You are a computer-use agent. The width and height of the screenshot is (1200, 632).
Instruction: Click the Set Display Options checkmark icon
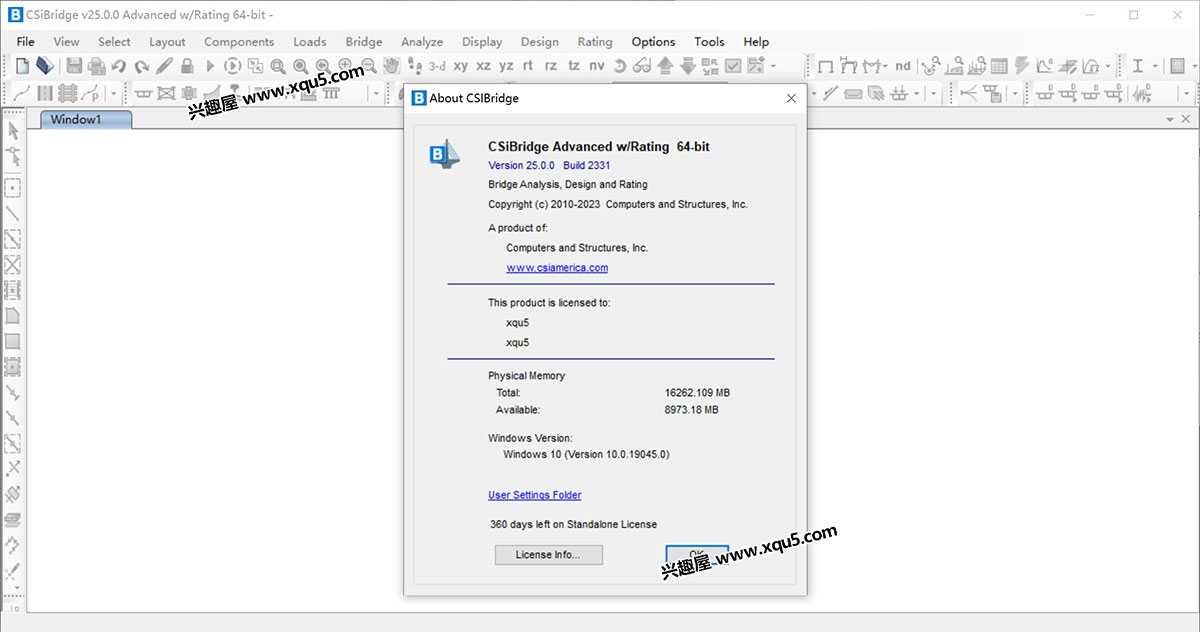733,66
